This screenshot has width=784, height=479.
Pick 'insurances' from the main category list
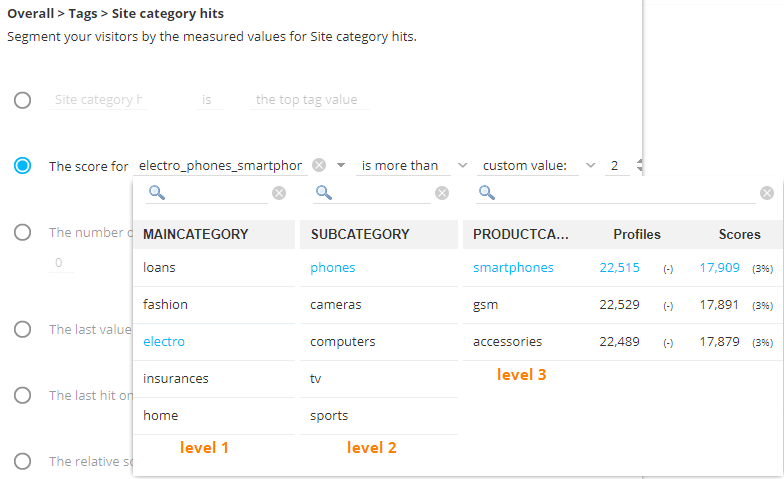click(176, 378)
